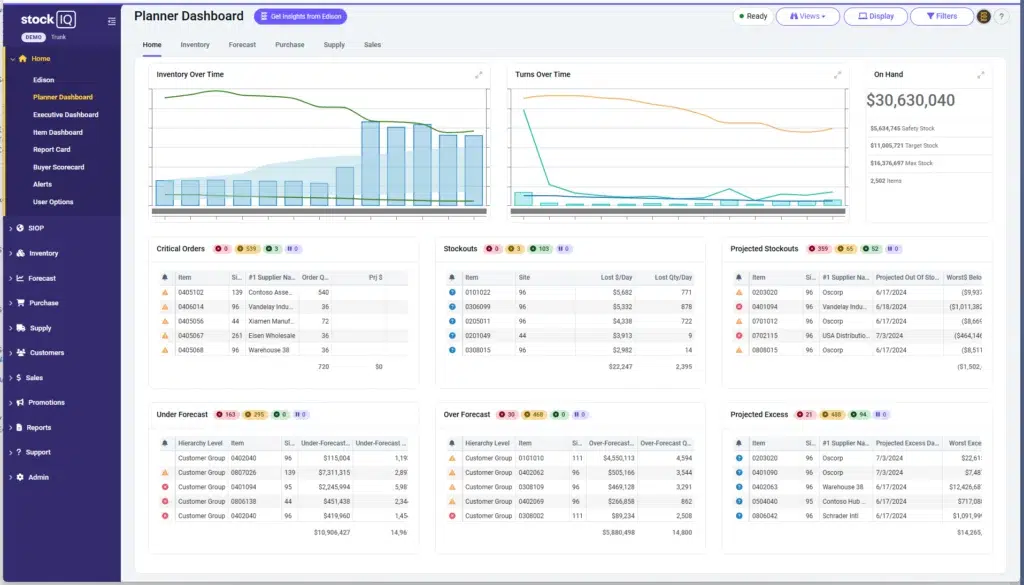
Task: Click blue info icon for item 0101022
Action: tap(451, 292)
